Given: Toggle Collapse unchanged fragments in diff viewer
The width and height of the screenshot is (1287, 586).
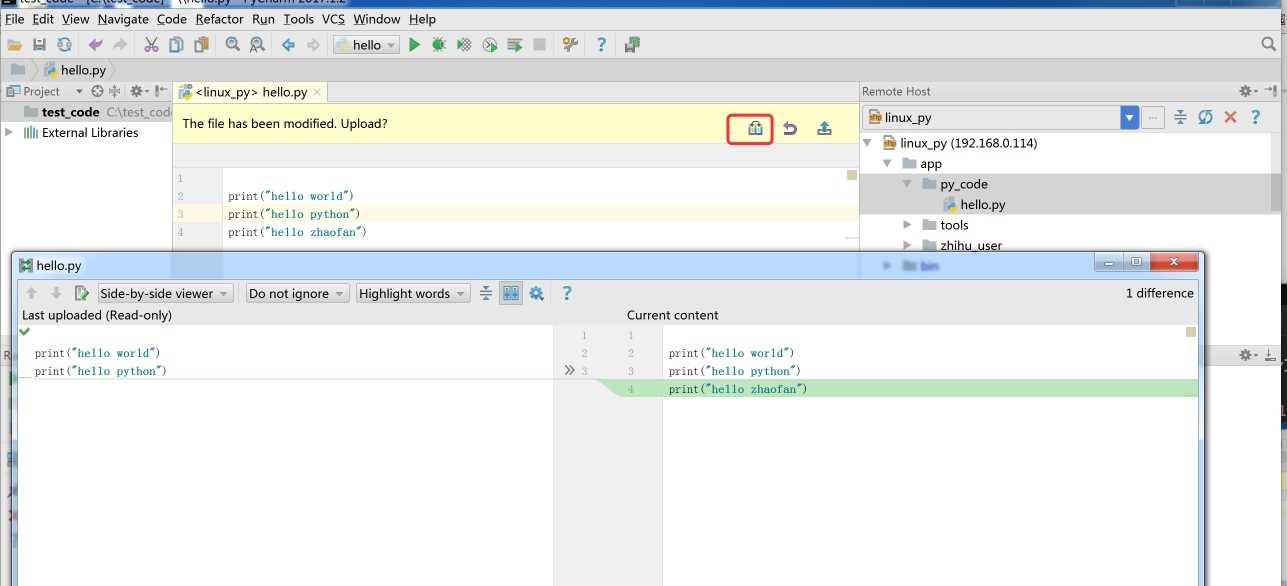Looking at the screenshot, I should coord(486,293).
